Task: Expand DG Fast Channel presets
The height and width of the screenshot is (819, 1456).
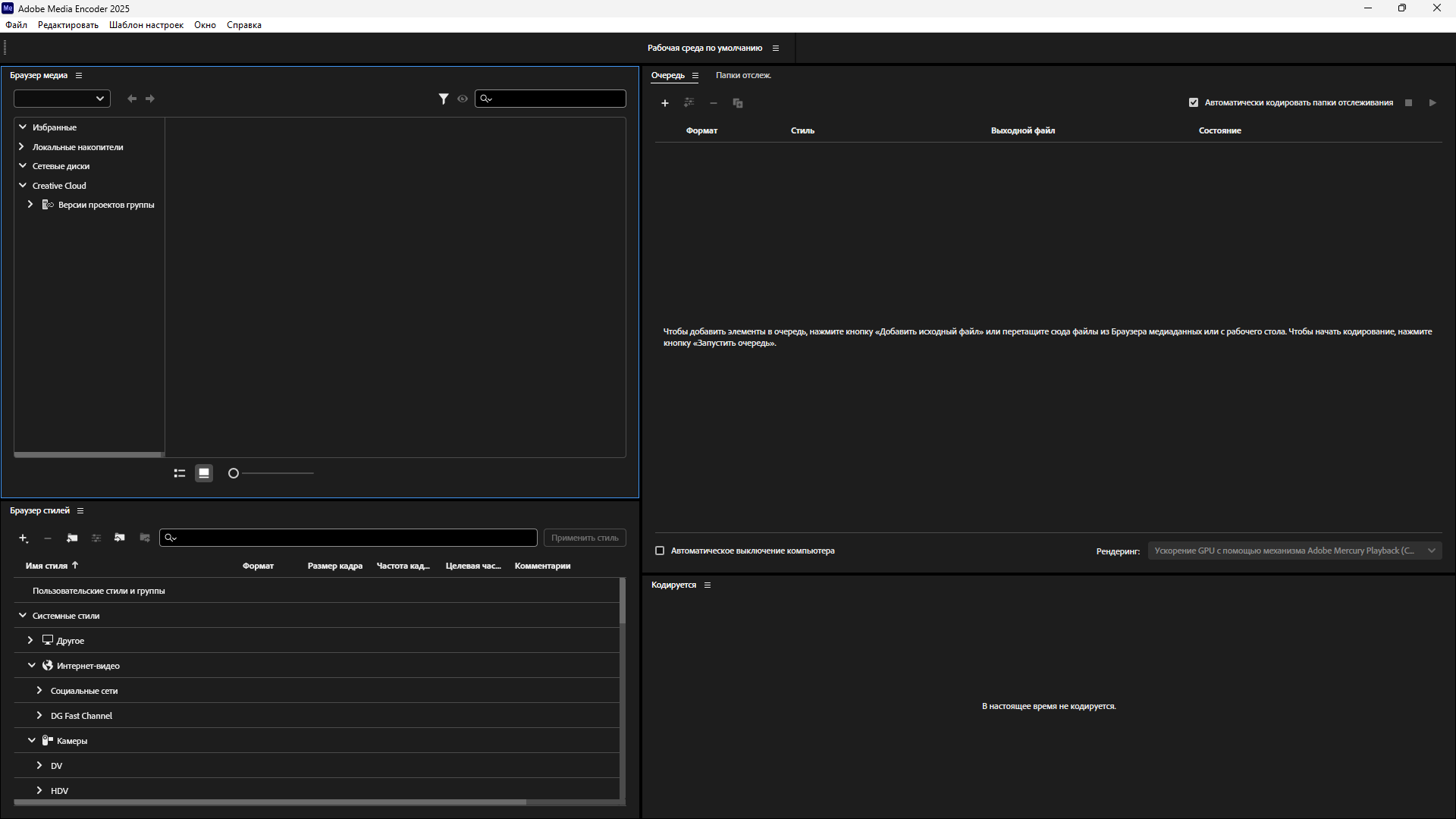Action: pyautogui.click(x=39, y=716)
